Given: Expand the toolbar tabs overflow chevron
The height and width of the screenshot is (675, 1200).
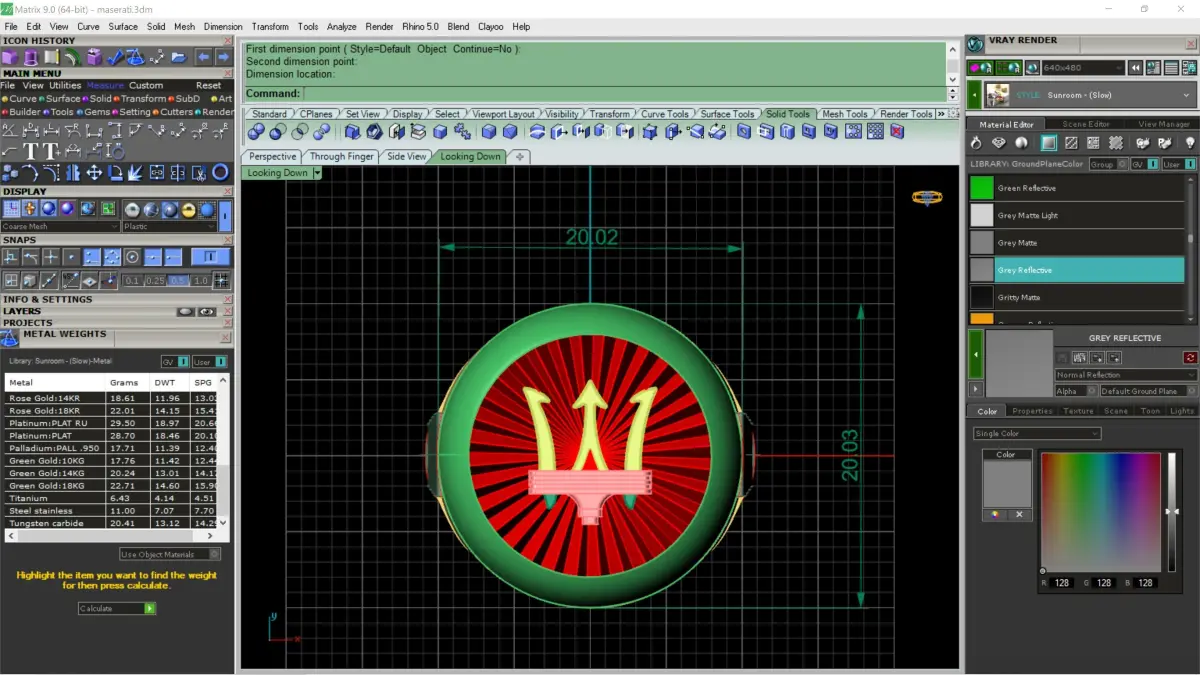Looking at the screenshot, I should pos(942,114).
